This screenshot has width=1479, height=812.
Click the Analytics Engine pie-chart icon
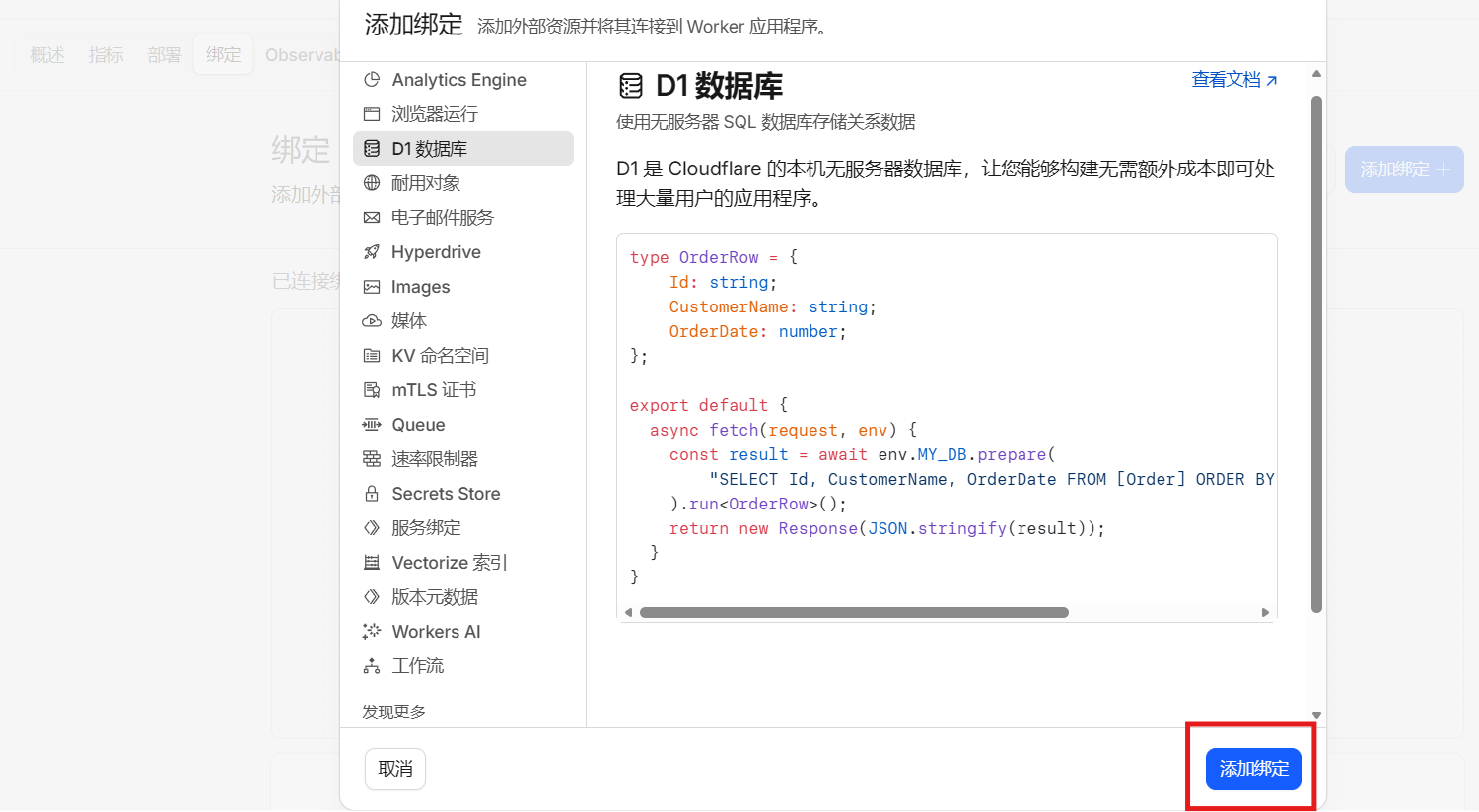pos(372,80)
